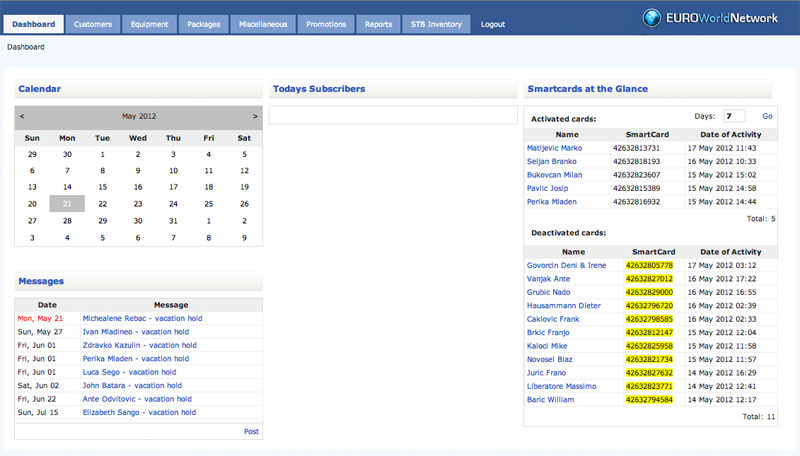Viewport: 800px width, 456px height.
Task: Open customer Grubic Nado
Action: pyautogui.click(x=548, y=292)
